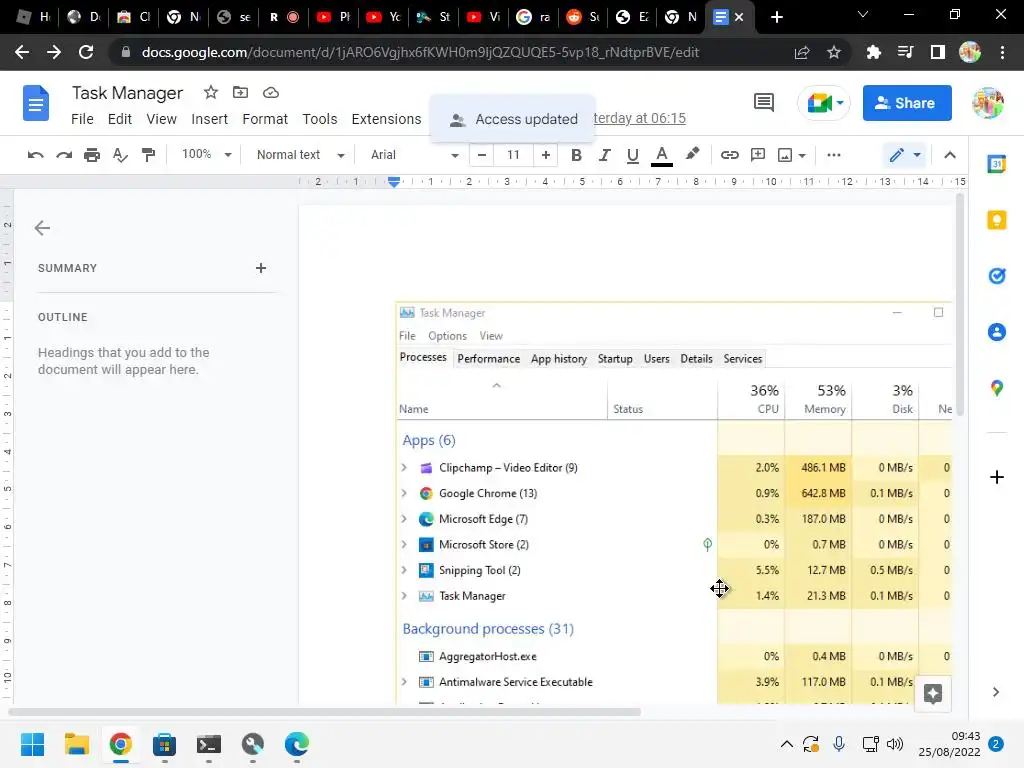
Task: Open Google Keep side panel
Action: pos(996,220)
